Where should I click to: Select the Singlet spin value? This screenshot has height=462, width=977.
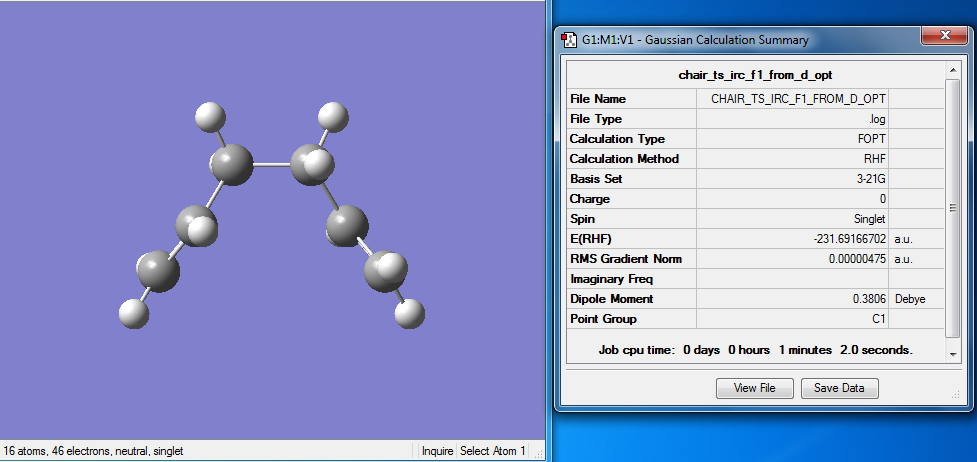(870, 219)
